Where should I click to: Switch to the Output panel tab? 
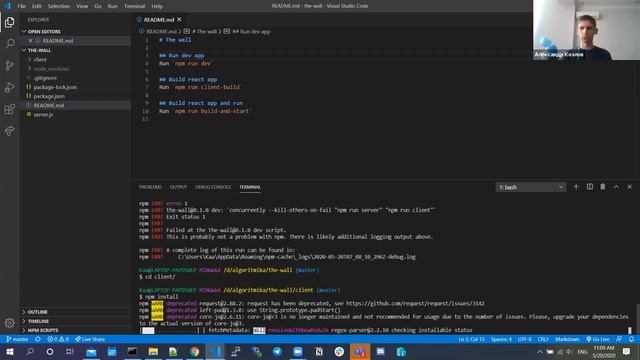pyautogui.click(x=178, y=187)
